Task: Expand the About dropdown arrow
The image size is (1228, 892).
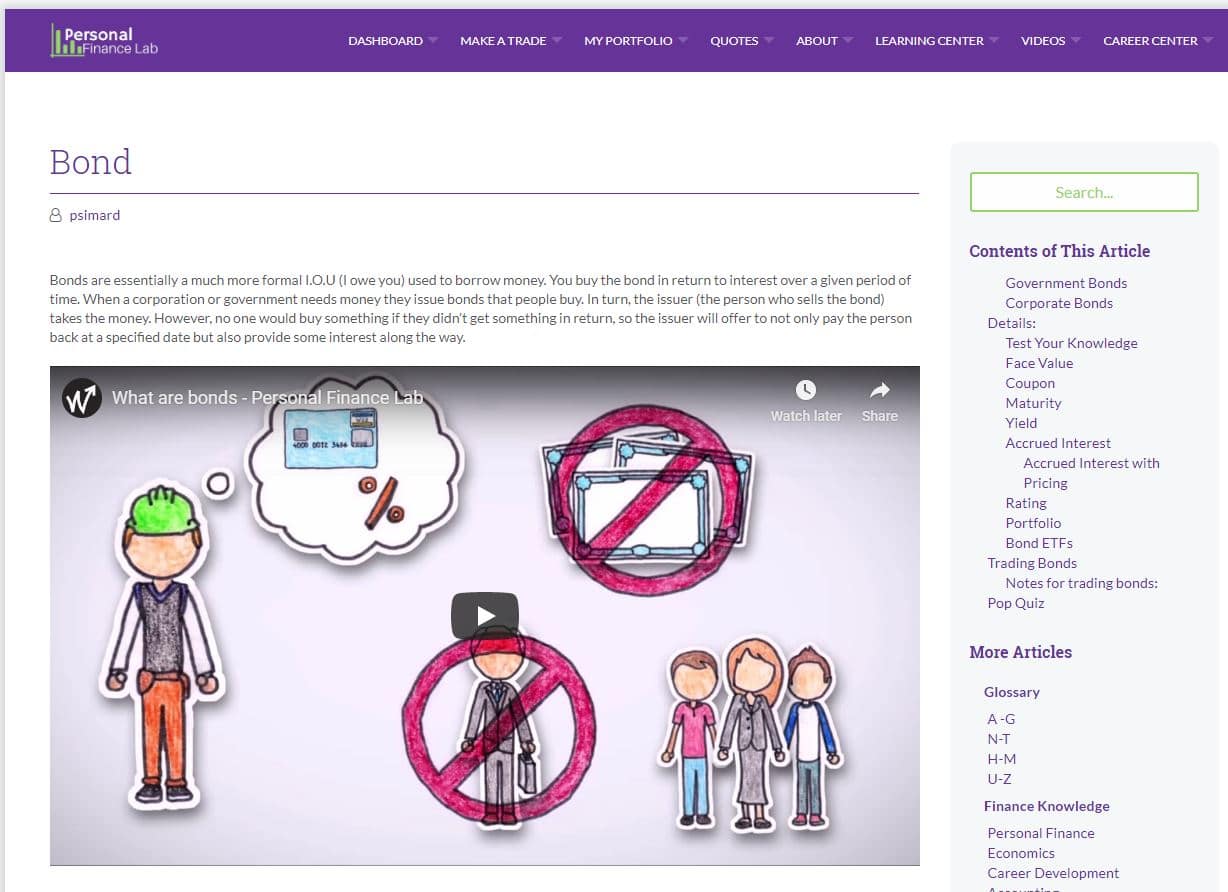Action: coord(847,41)
